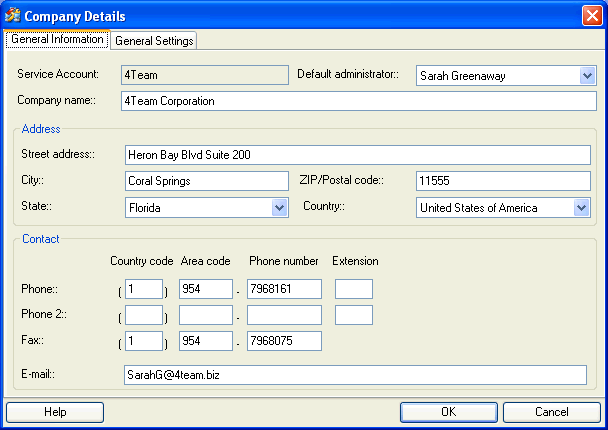
Task: Click the Help button
Action: (55, 412)
